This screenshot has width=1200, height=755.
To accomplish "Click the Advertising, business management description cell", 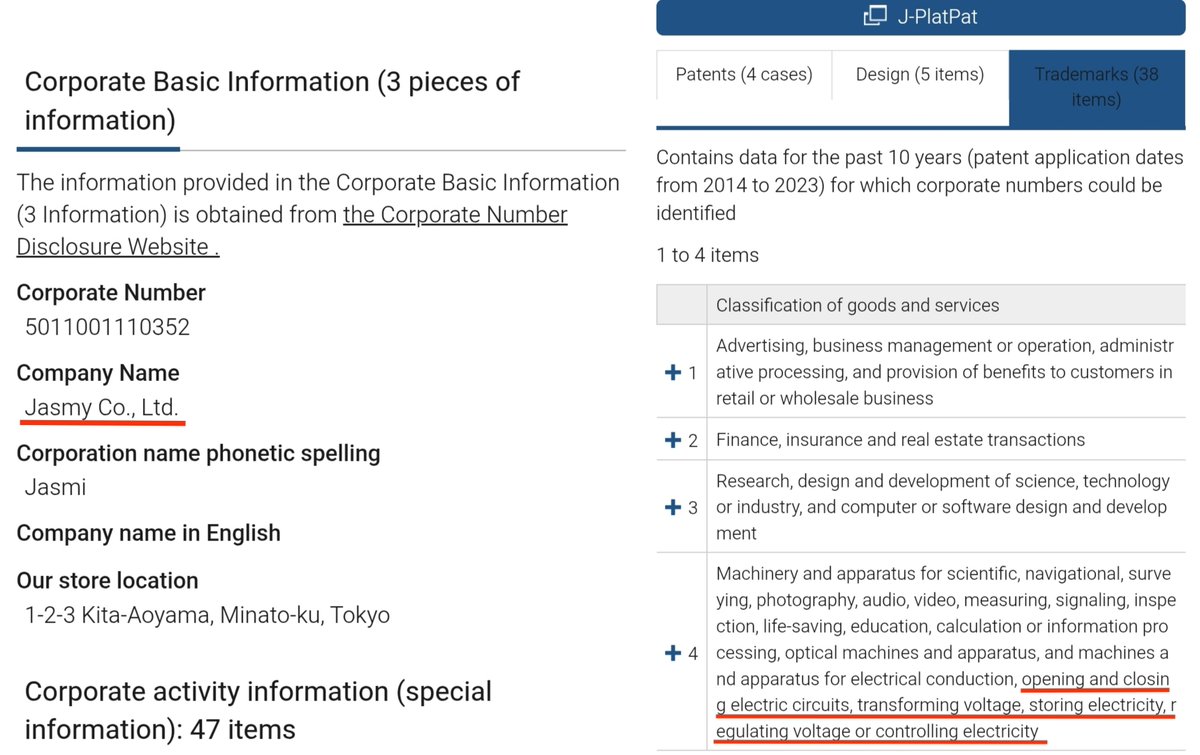I will [x=946, y=372].
